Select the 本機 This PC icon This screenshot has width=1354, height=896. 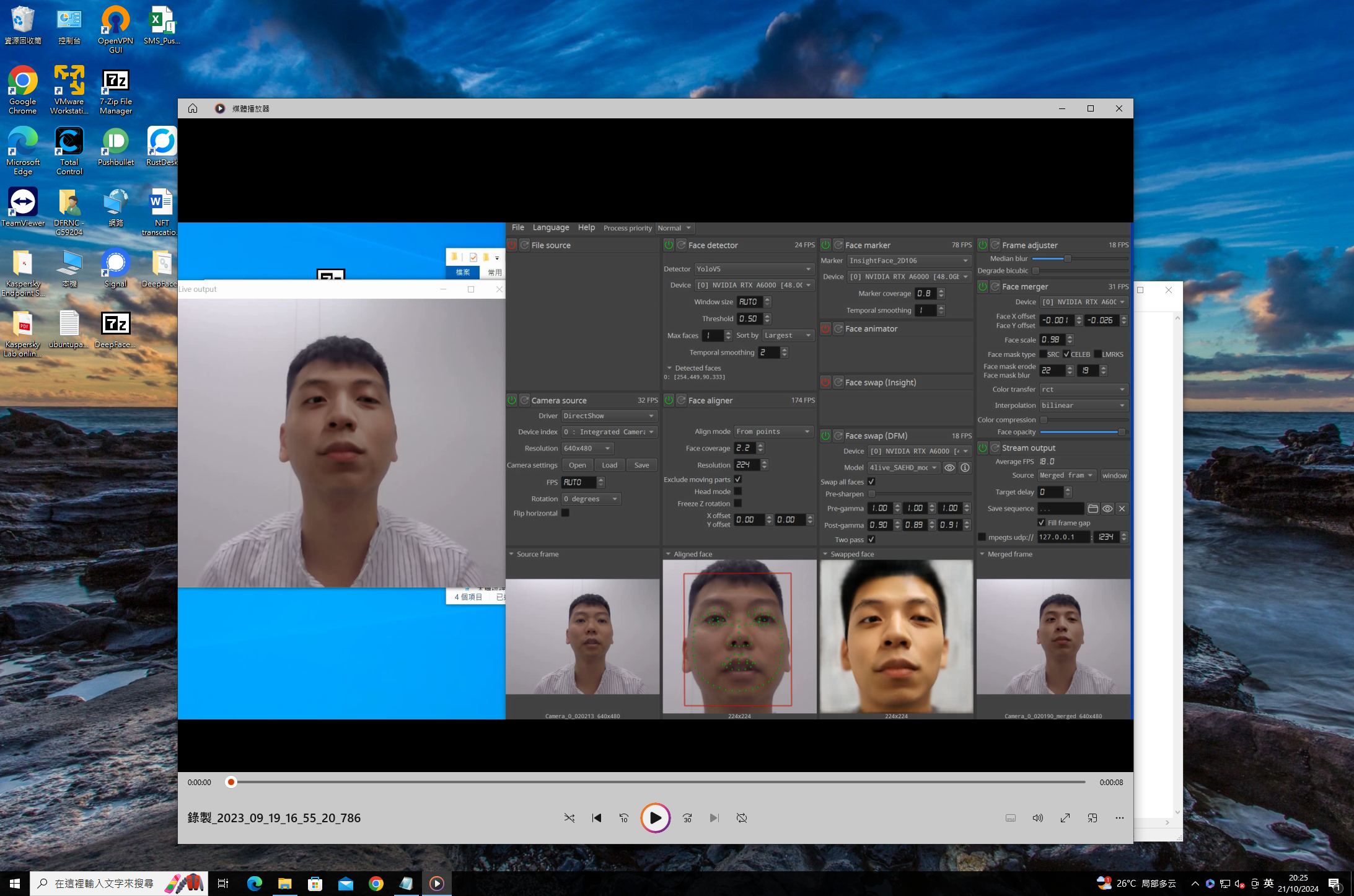coord(69,269)
